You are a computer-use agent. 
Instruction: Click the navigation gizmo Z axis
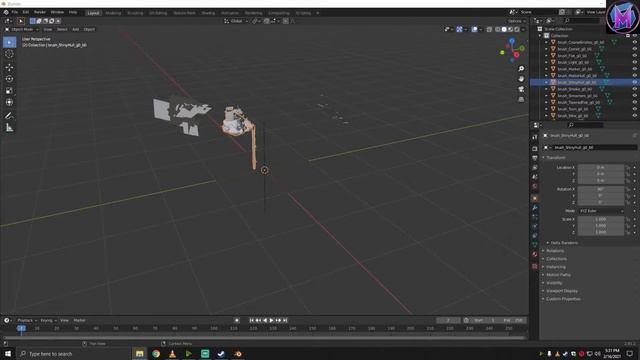coord(512,41)
